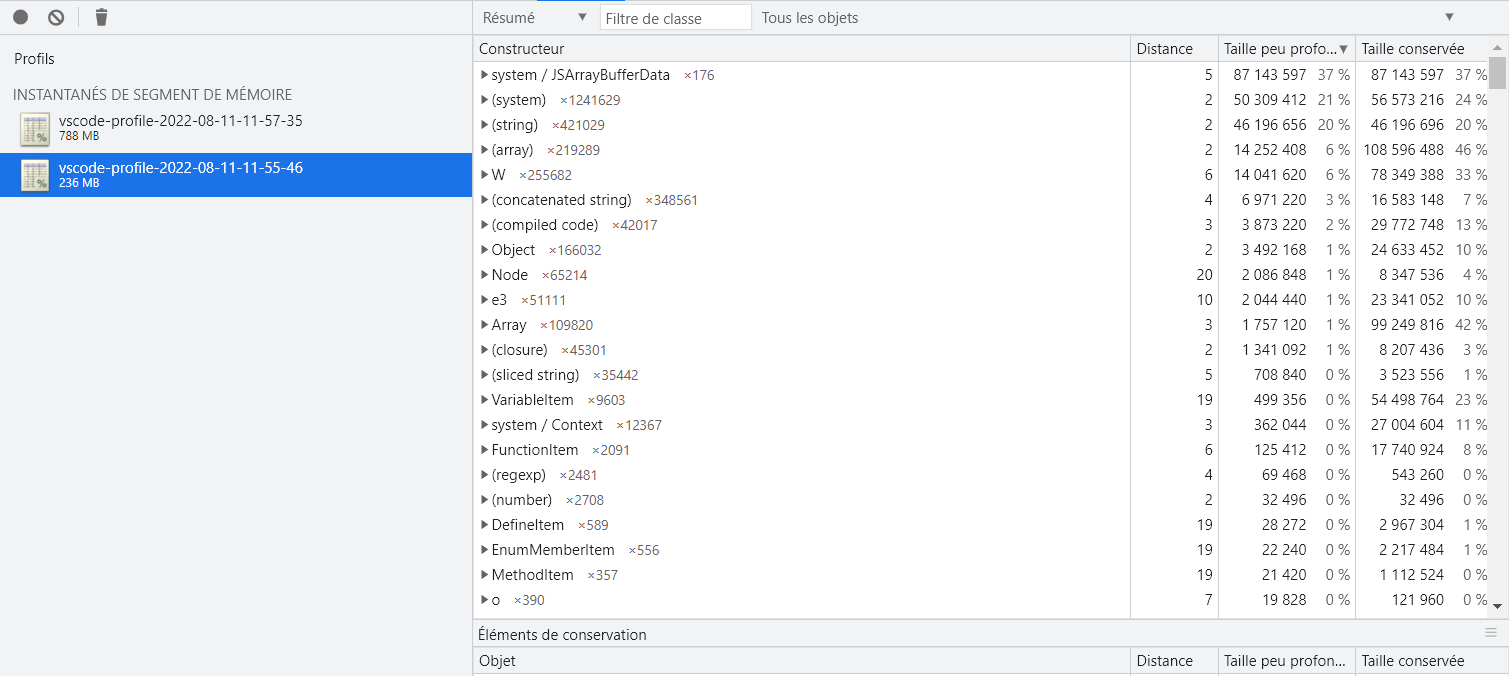Click the dropdown arrow at toolbar far right

(x=1449, y=17)
